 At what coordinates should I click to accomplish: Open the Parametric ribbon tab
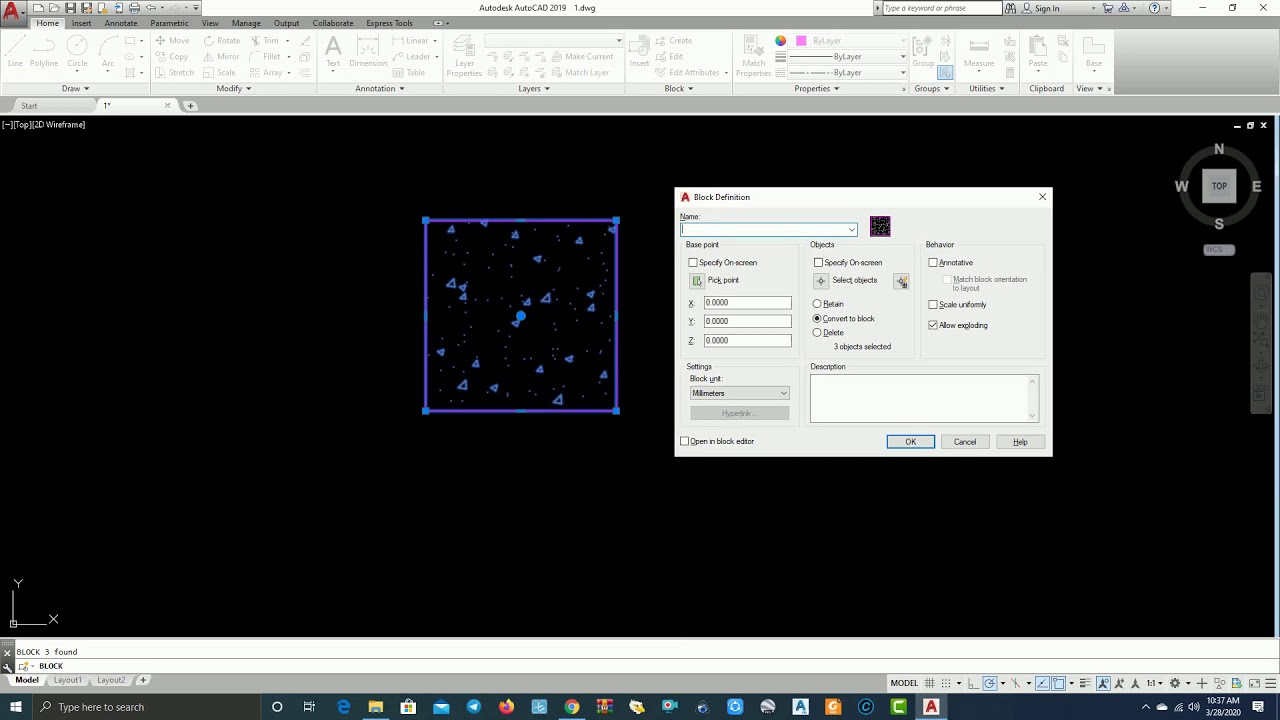click(x=169, y=23)
